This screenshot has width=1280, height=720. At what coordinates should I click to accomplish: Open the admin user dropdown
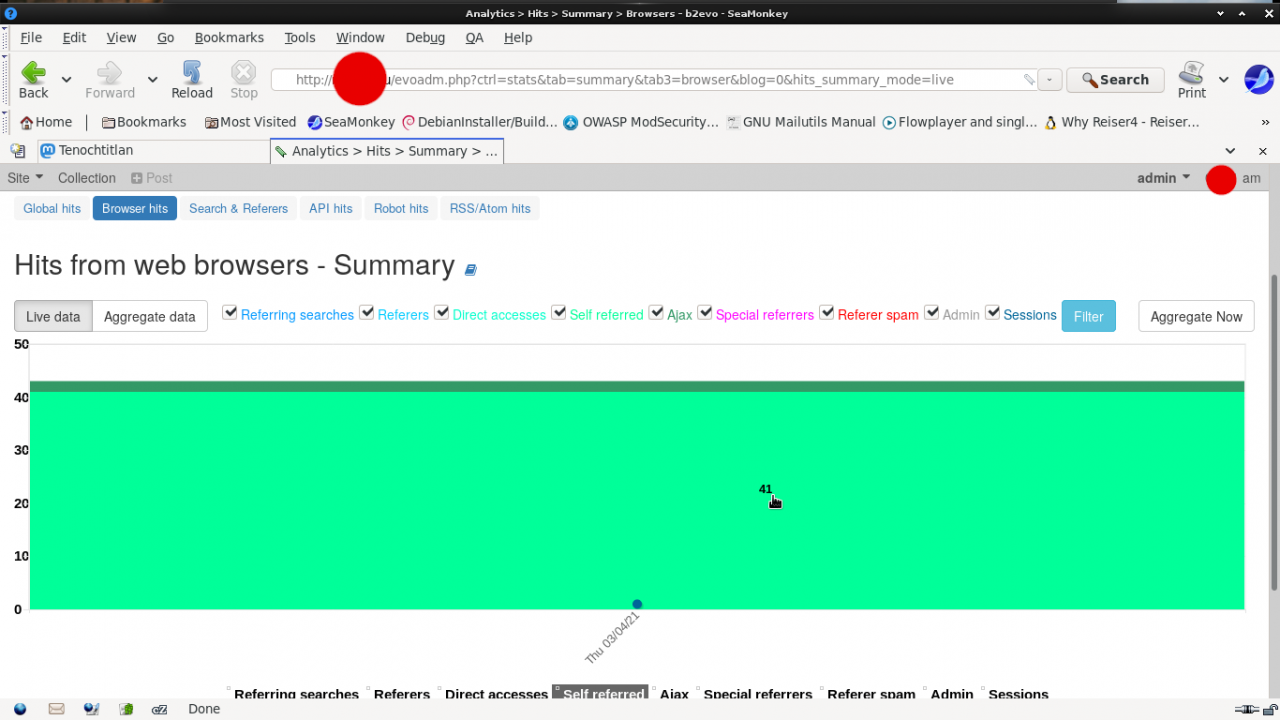[1164, 178]
